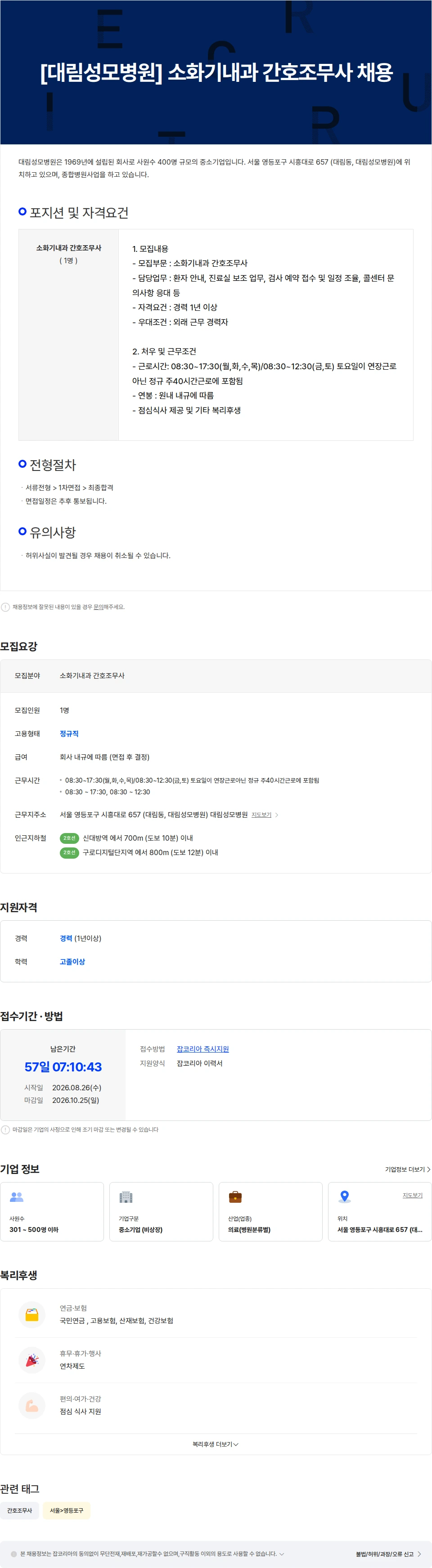This screenshot has width=432, height=1568.
Task: Click the 연차제도 benefit text
Action: [x=72, y=1366]
